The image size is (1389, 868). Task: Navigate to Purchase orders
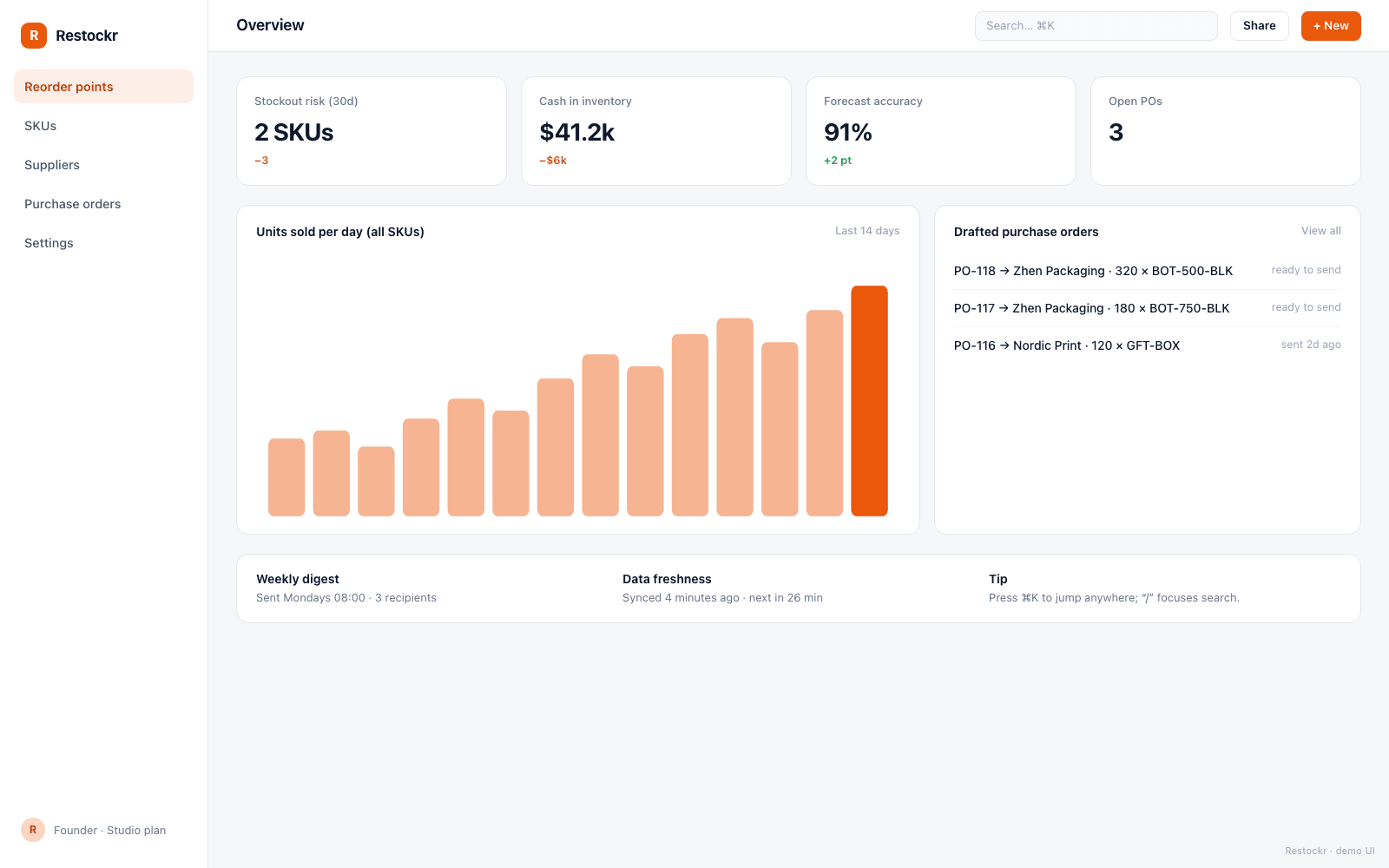click(103, 204)
